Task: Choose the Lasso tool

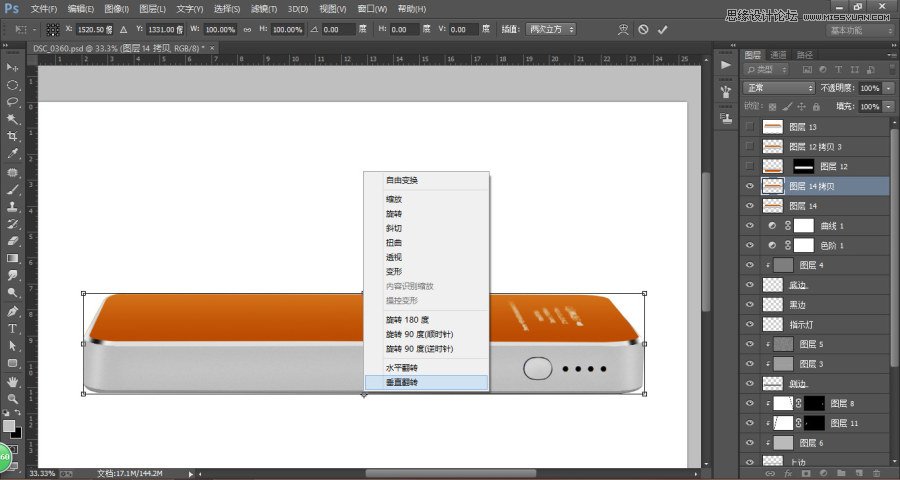Action: point(13,101)
